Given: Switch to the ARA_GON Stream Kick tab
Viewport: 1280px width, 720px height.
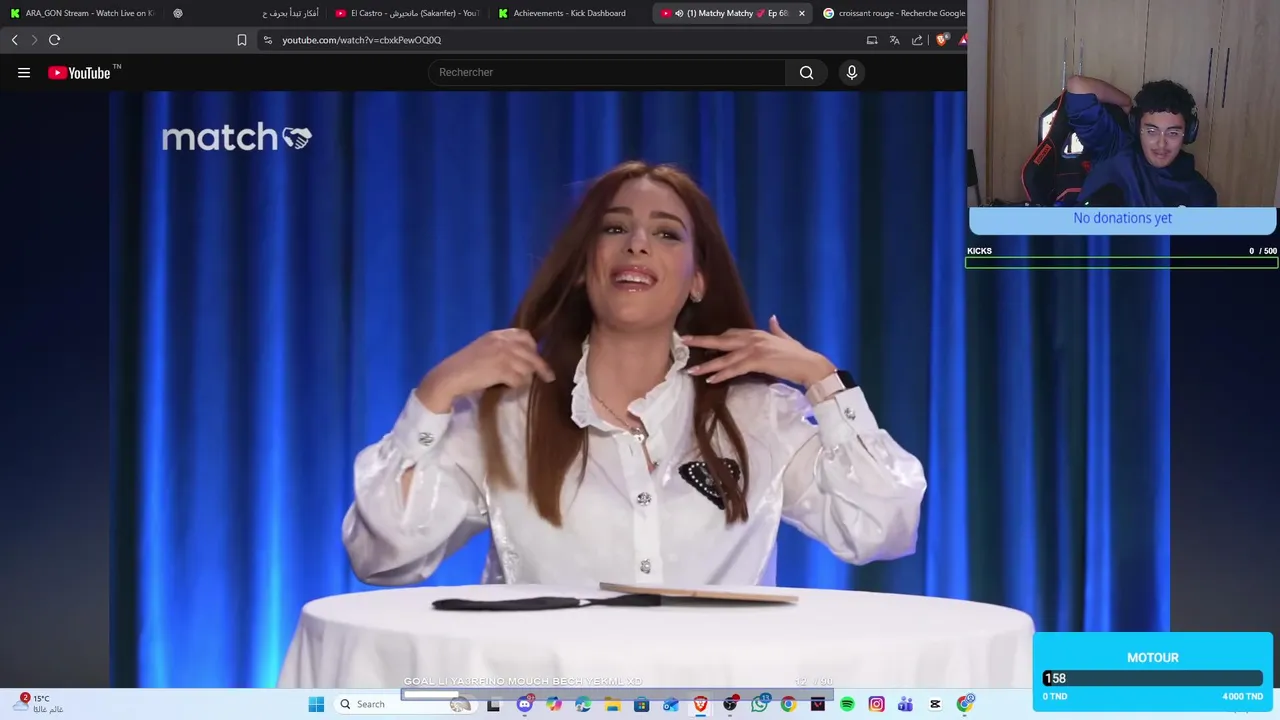Looking at the screenshot, I should coord(81,13).
